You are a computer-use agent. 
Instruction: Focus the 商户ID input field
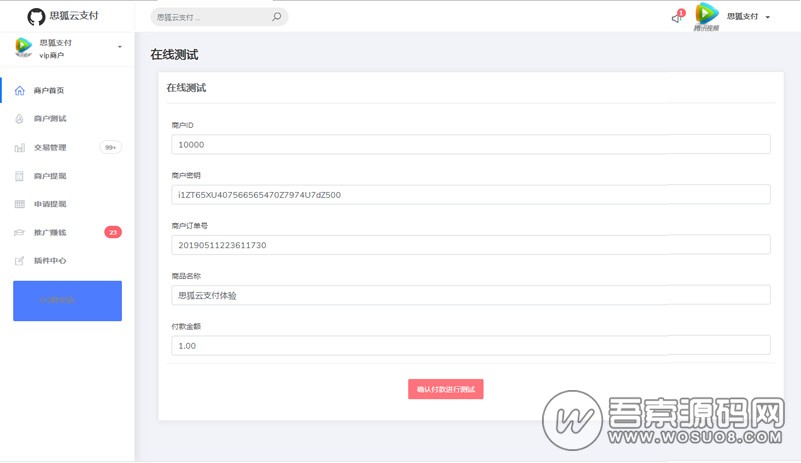point(470,144)
